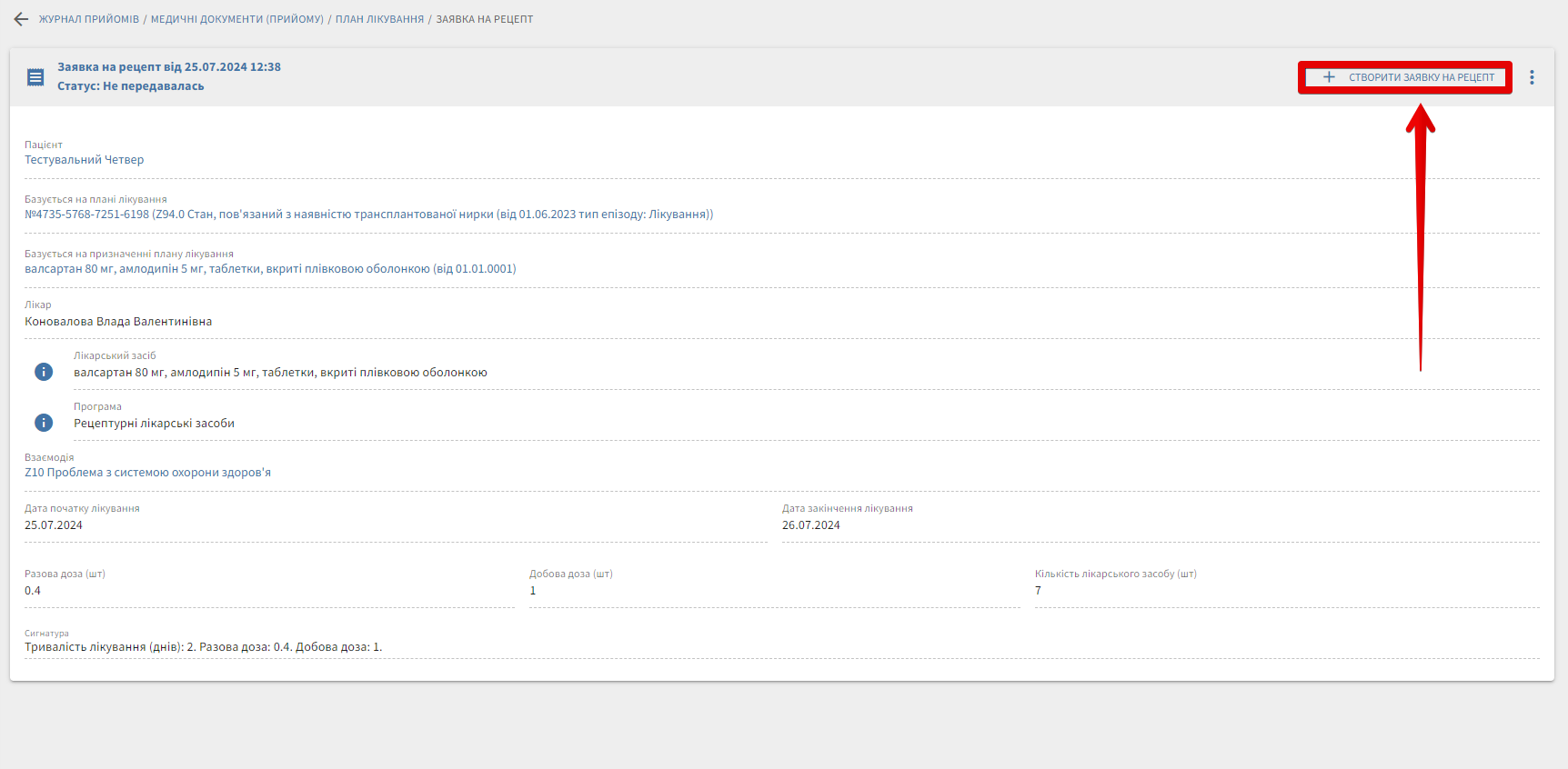
Task: Click doctor name Коновалова Влада Валентинівна
Action: pos(118,322)
